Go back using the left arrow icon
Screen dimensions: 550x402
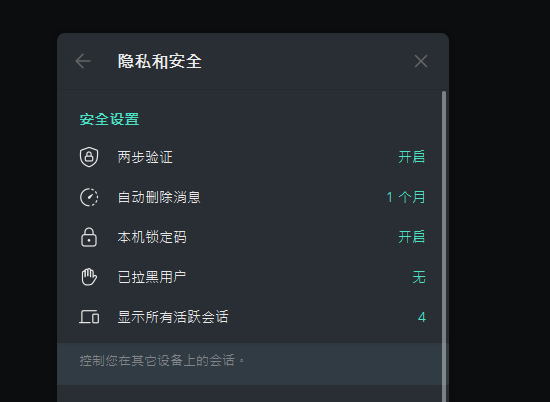click(x=83, y=61)
